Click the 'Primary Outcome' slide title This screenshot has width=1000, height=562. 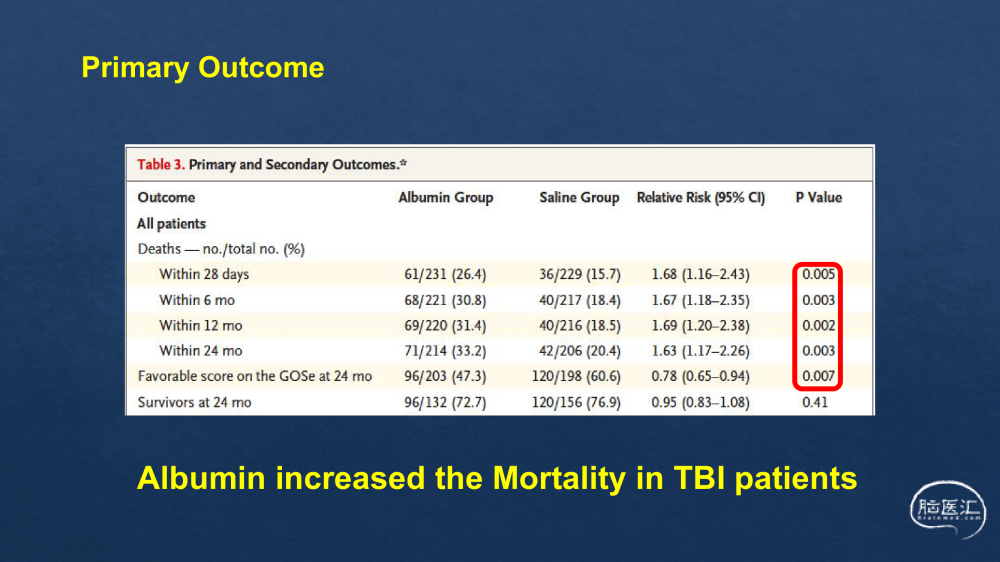coord(203,68)
